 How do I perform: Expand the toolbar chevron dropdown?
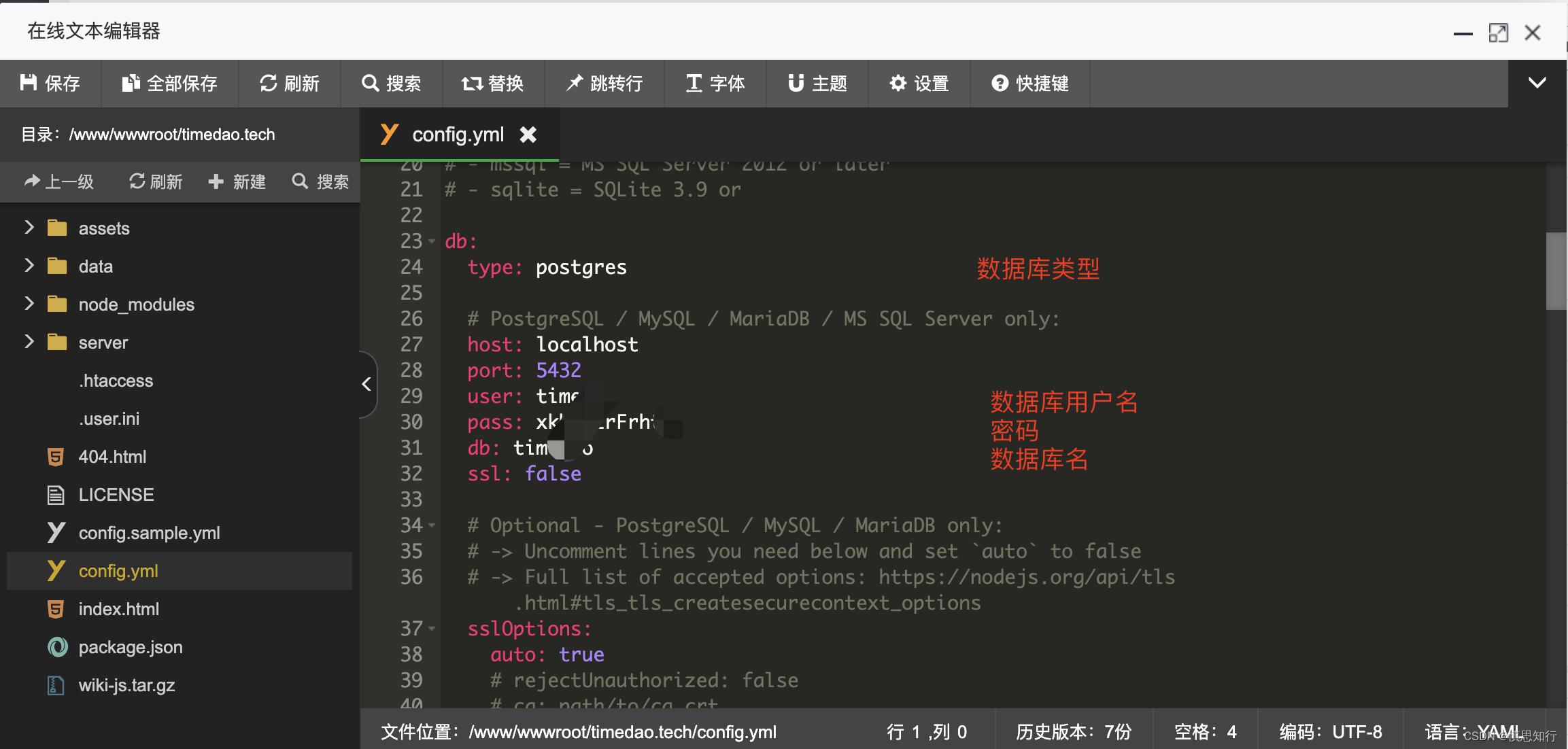coord(1537,83)
